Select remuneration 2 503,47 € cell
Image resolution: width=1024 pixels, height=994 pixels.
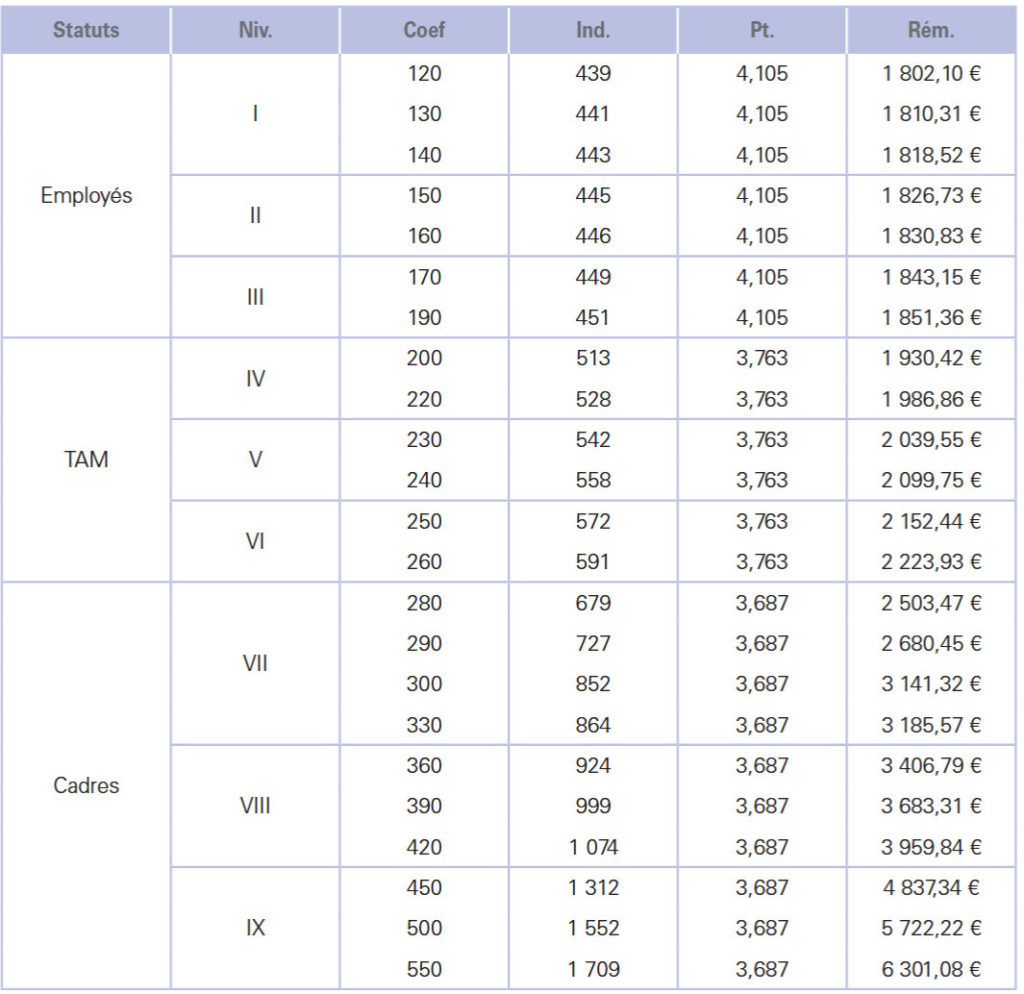931,603
